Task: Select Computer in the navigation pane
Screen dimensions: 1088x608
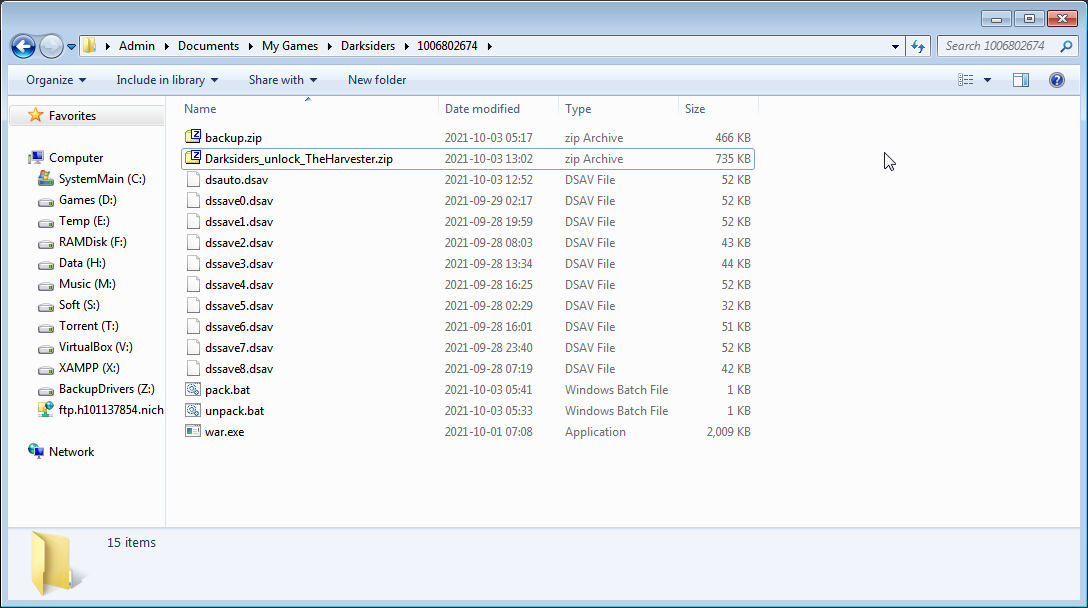Action: tap(76, 158)
